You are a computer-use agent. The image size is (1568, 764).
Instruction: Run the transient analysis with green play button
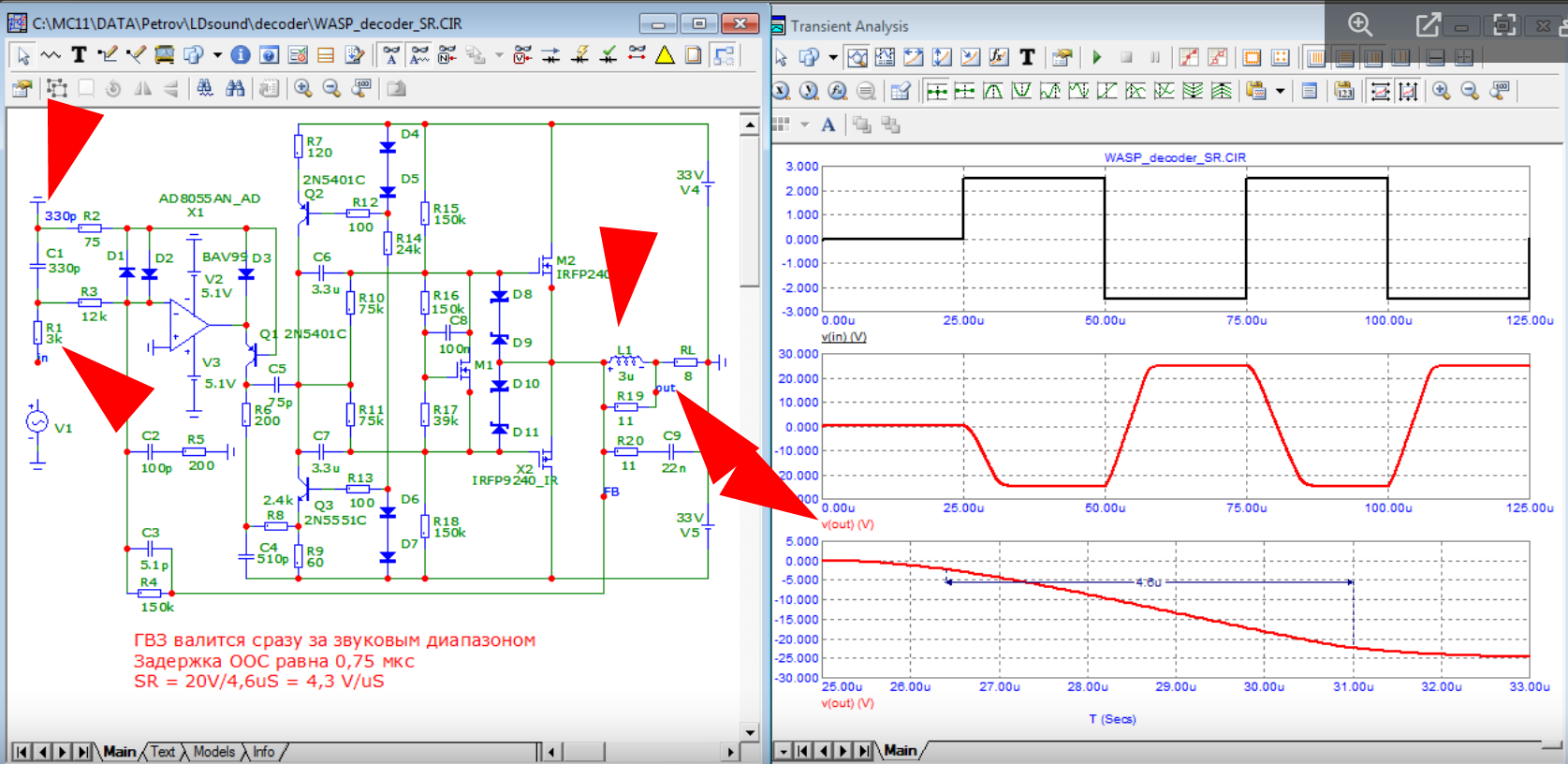click(x=1097, y=58)
